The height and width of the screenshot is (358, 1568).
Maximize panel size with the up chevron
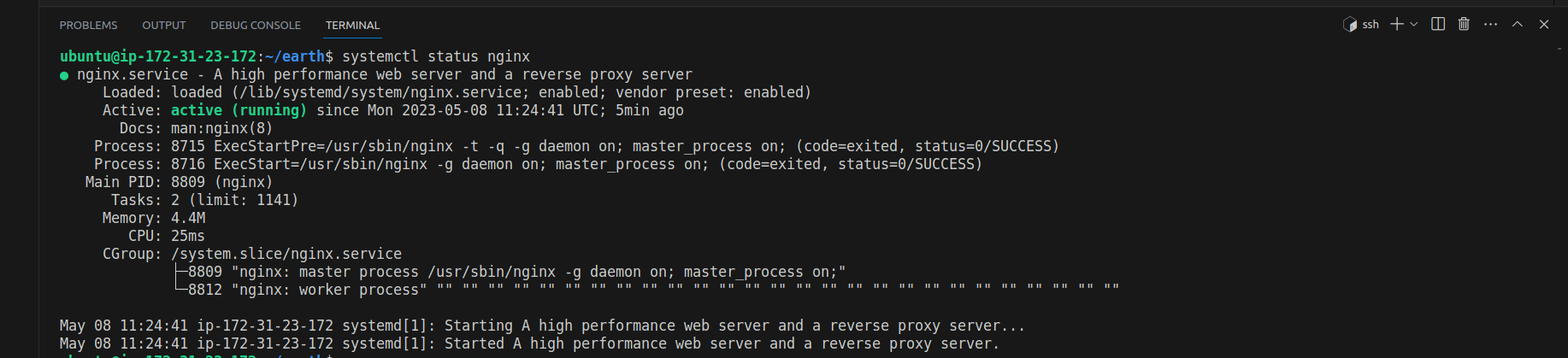click(1518, 25)
